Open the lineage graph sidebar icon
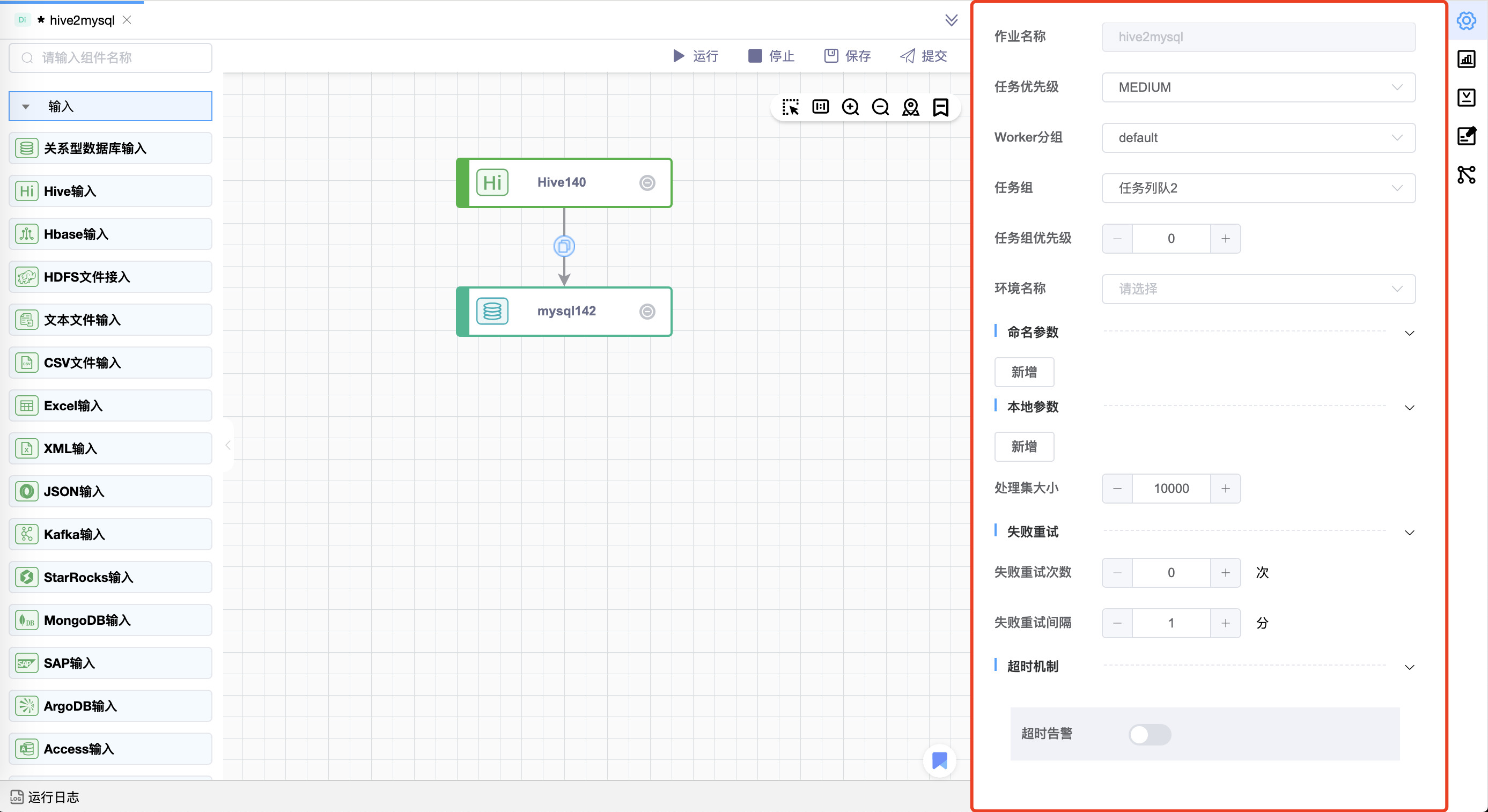This screenshot has height=812, width=1488. pos(1466,174)
